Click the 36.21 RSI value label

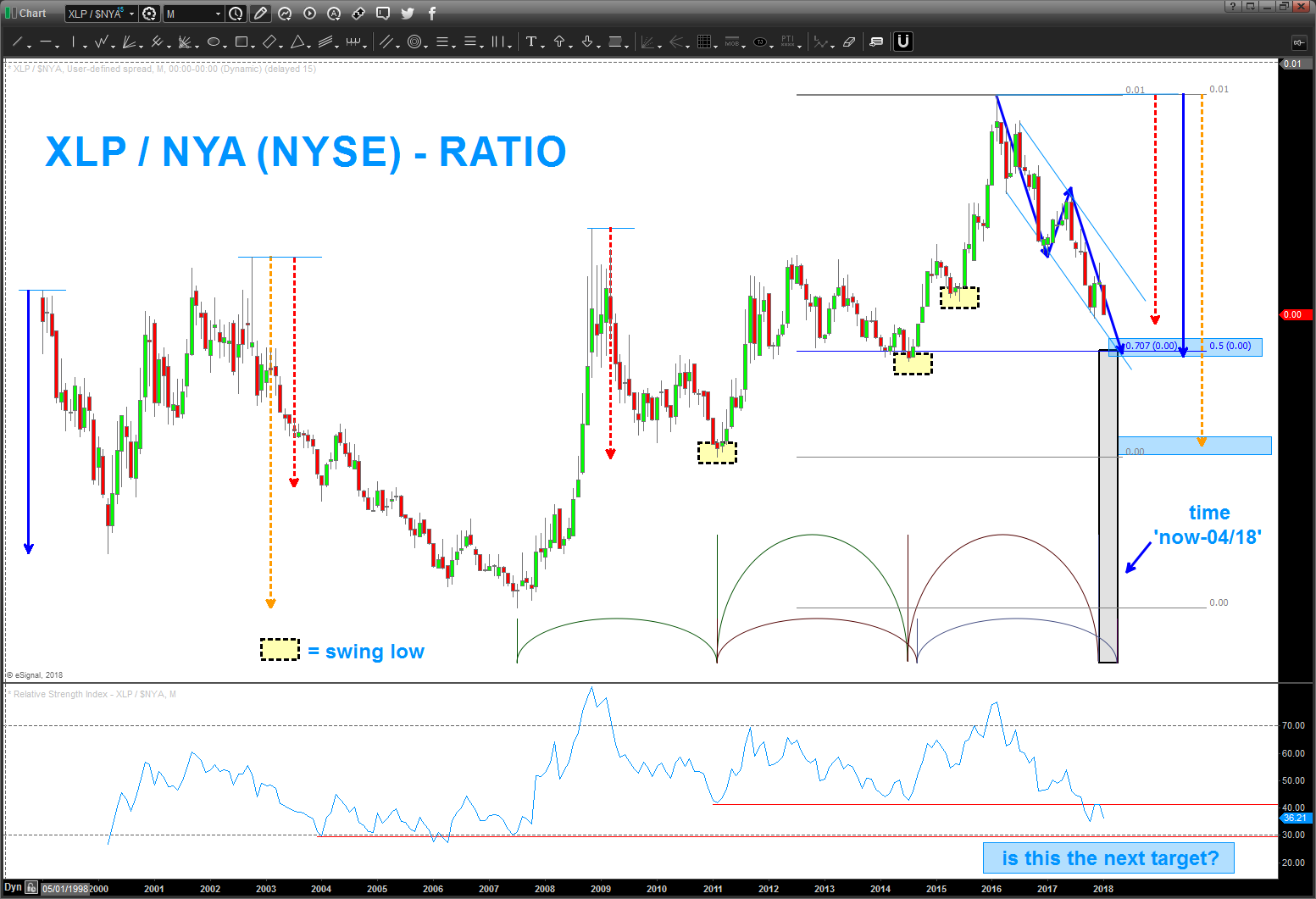tap(1295, 818)
